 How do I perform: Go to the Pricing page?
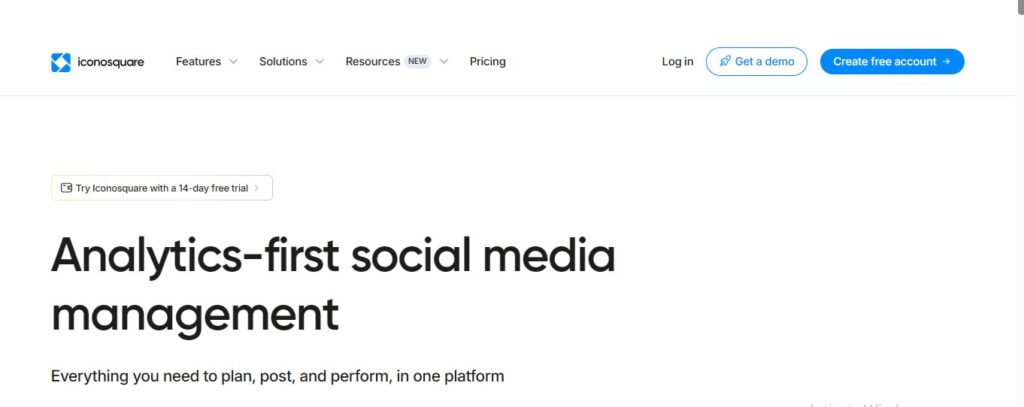click(487, 62)
